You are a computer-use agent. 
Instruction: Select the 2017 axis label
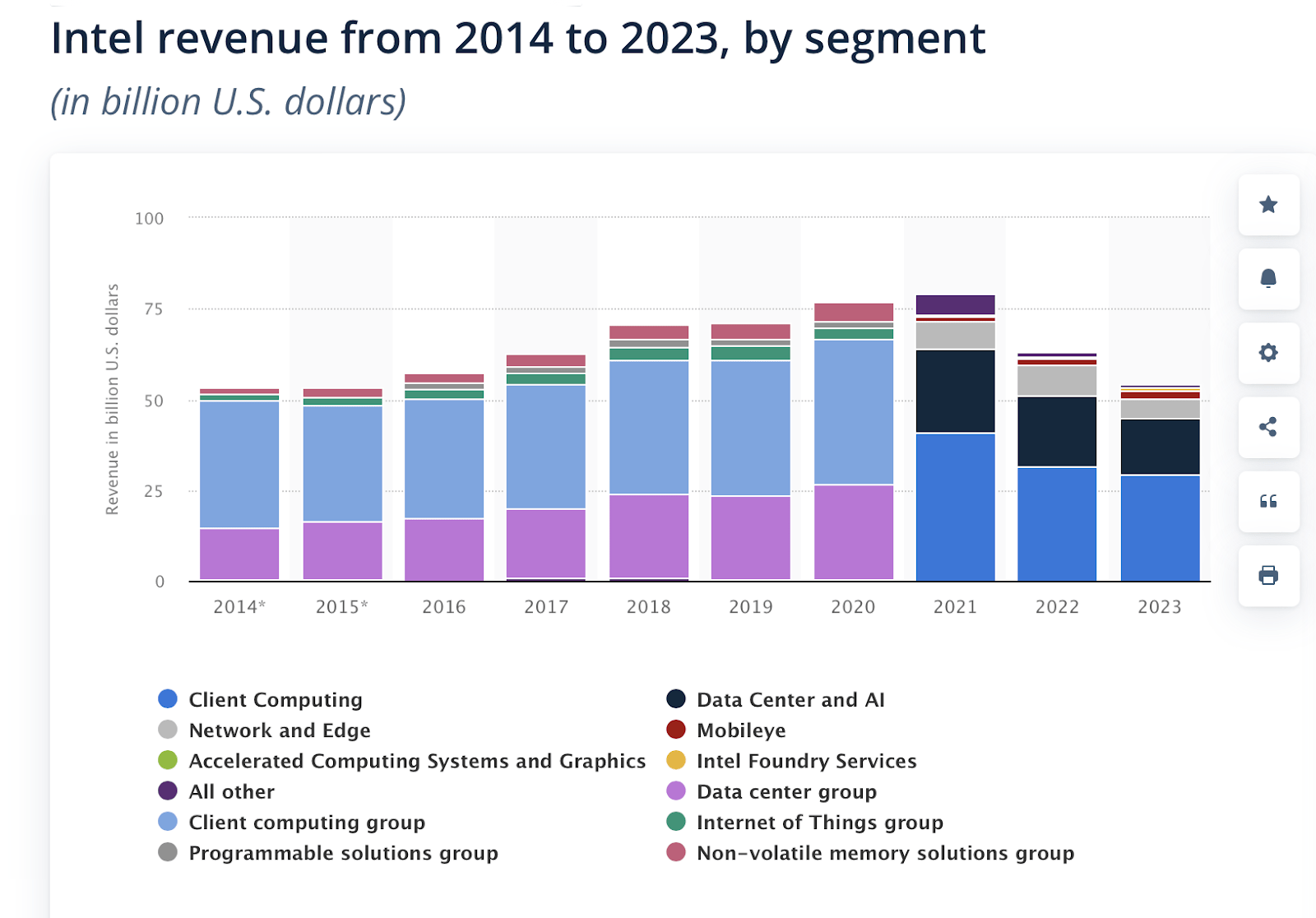547,607
